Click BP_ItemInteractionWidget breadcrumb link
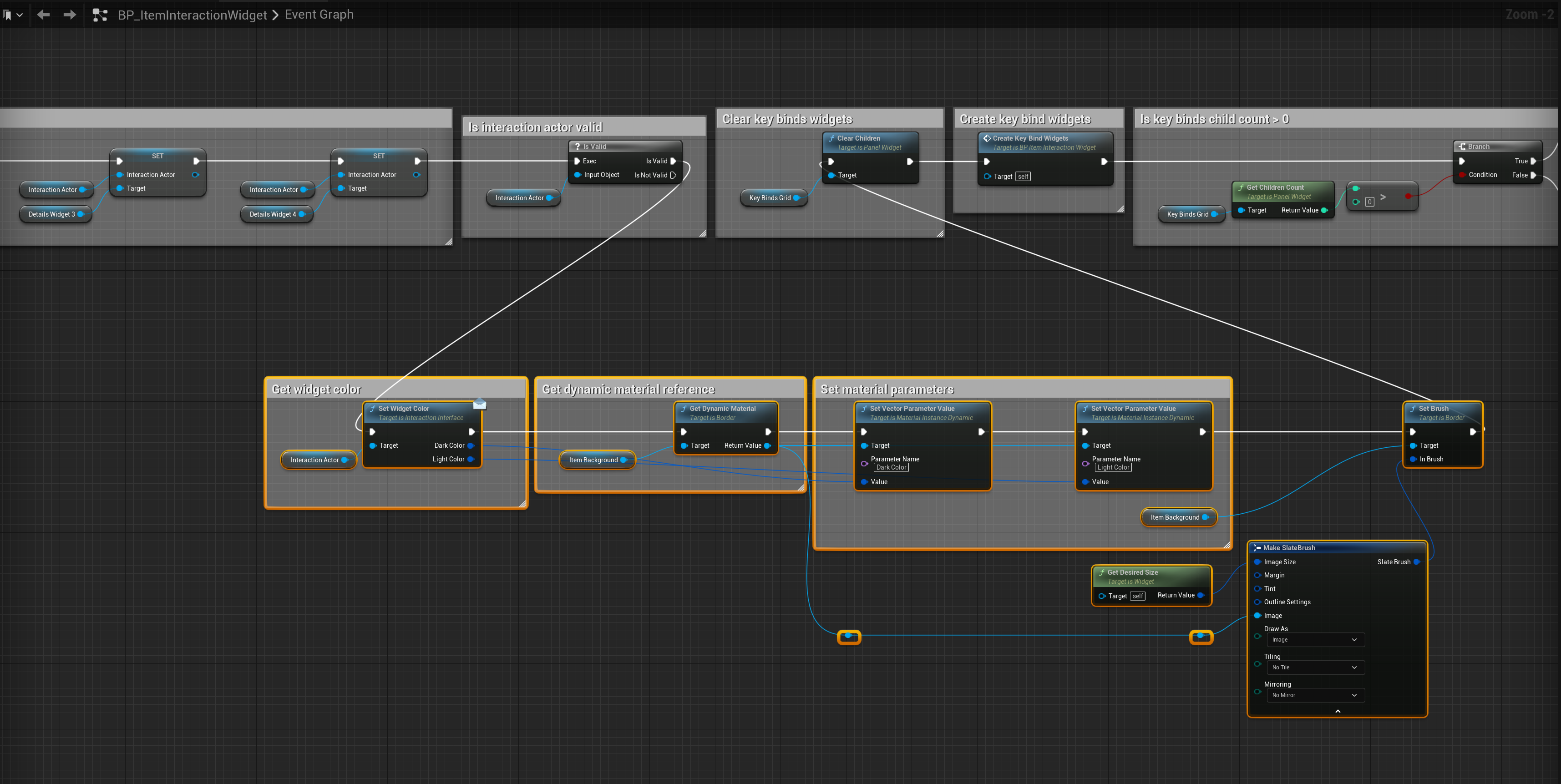 (x=192, y=15)
